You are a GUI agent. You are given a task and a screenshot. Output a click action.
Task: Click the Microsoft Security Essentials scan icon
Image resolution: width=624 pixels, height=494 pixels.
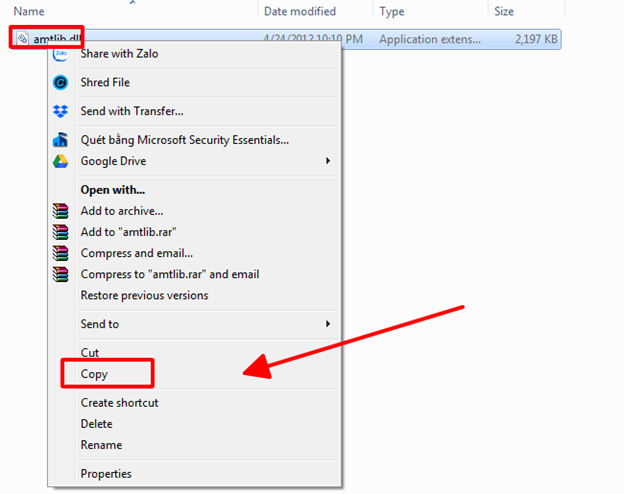(x=60, y=141)
